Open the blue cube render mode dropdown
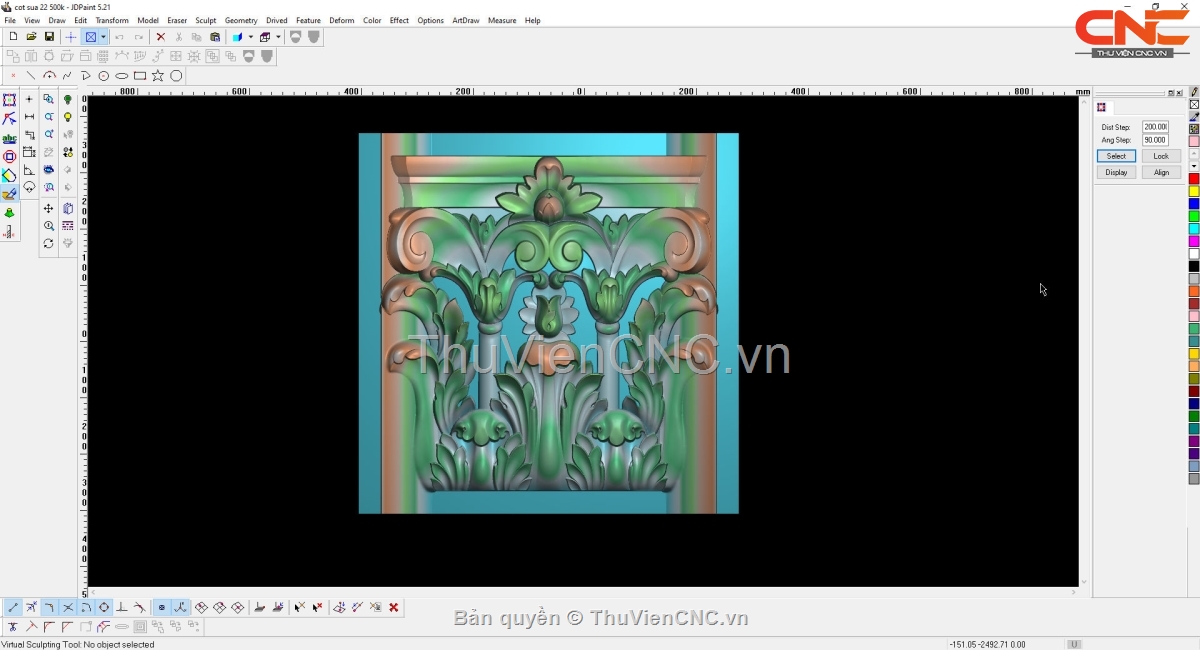The width and height of the screenshot is (1200, 650). point(250,37)
